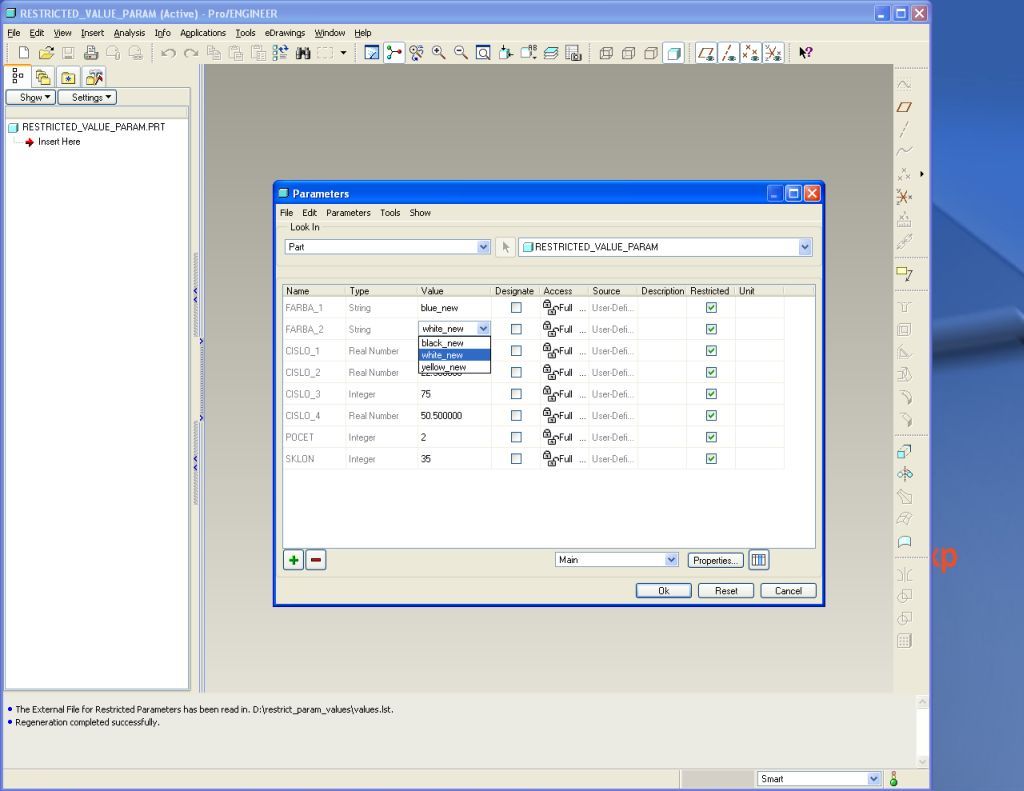Open the main Insert menu

click(x=92, y=33)
